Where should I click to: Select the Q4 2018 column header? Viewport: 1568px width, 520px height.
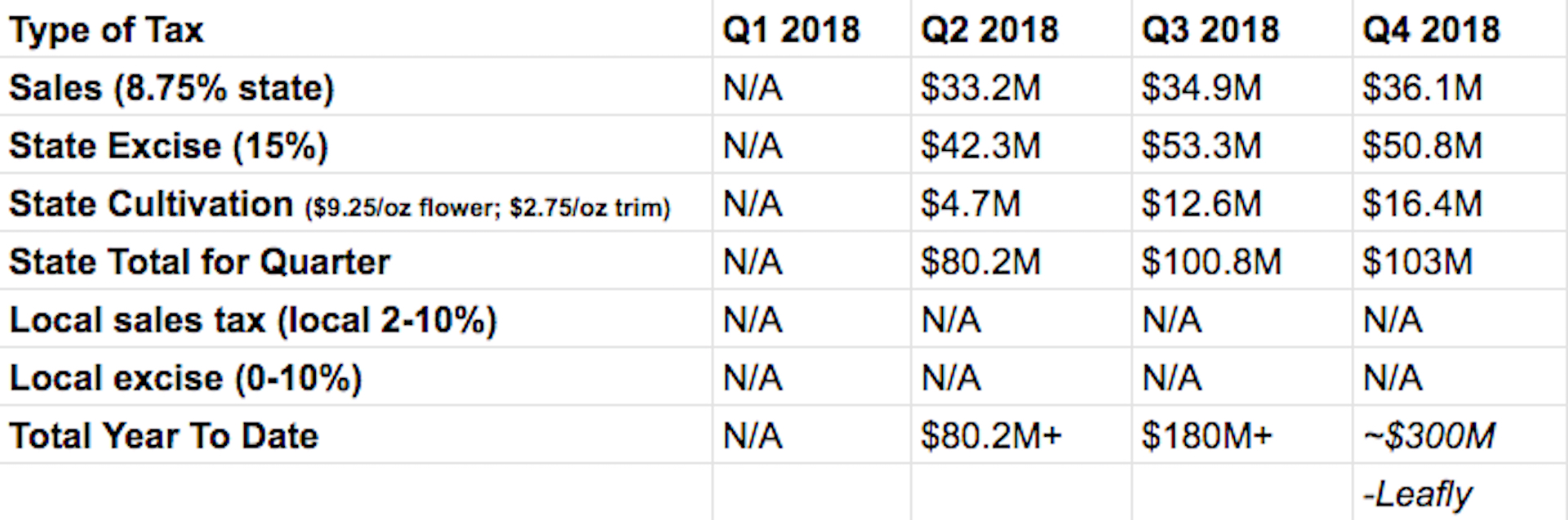(1431, 30)
